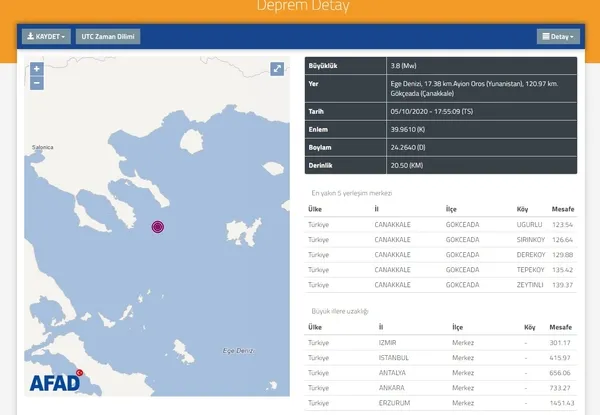Viewport: 600px width, 415px height.
Task: Expand map to fullscreen view
Action: [277, 69]
